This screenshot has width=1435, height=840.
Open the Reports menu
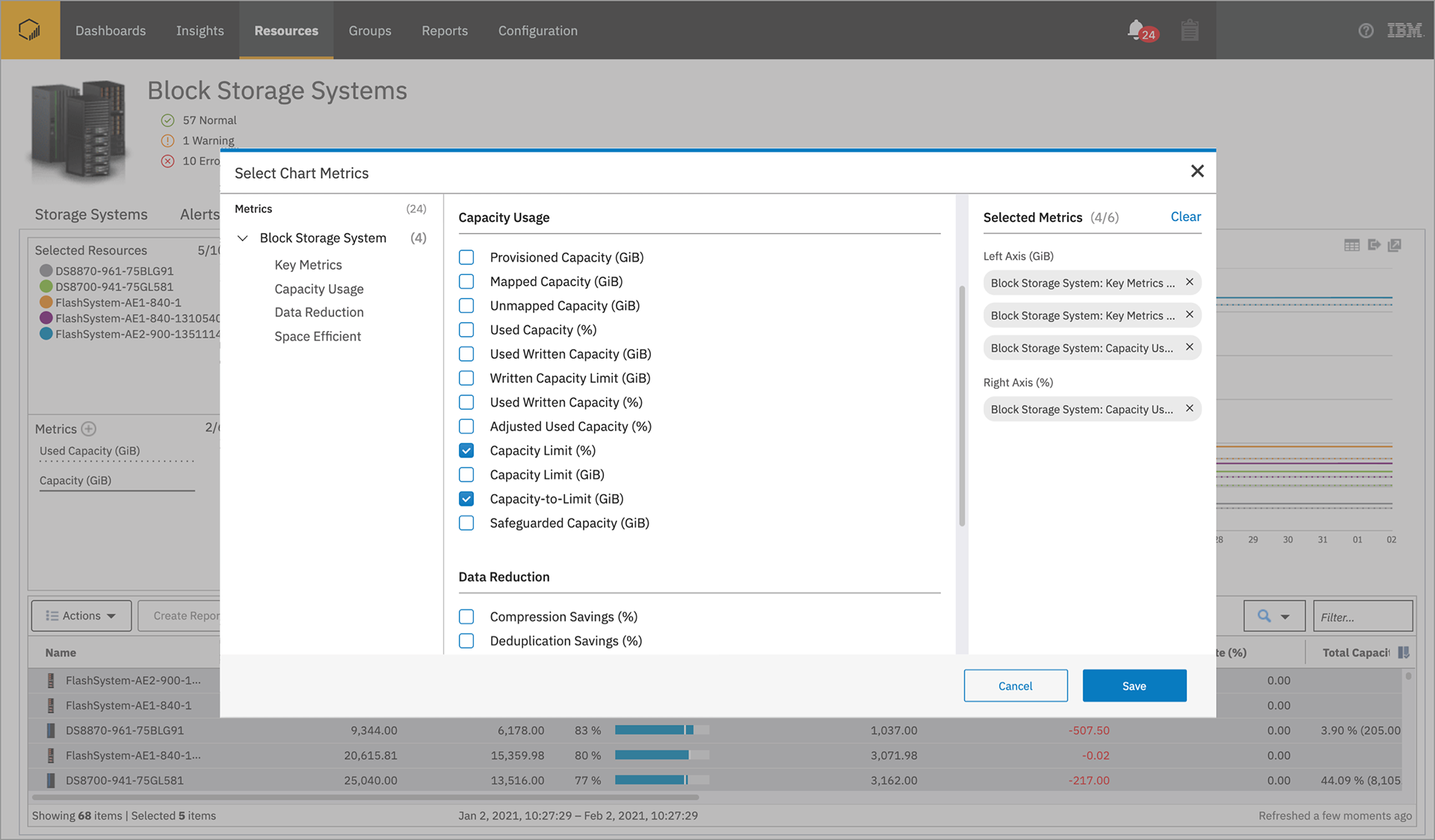445,31
